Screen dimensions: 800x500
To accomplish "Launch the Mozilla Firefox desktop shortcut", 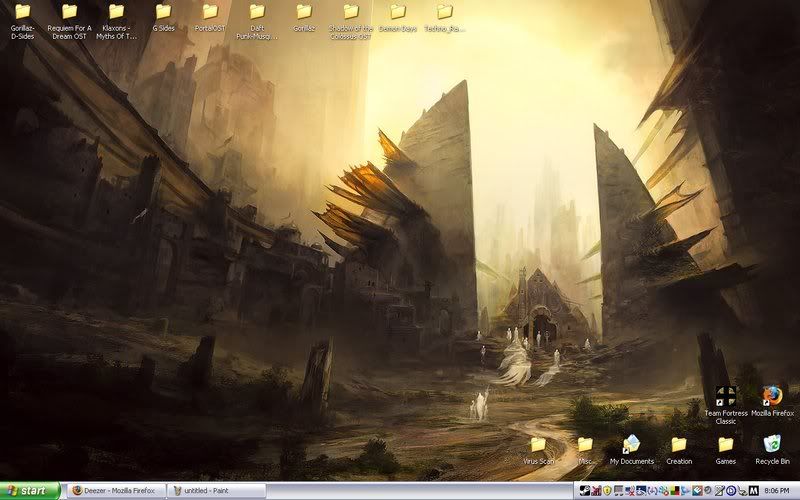I will [x=772, y=397].
